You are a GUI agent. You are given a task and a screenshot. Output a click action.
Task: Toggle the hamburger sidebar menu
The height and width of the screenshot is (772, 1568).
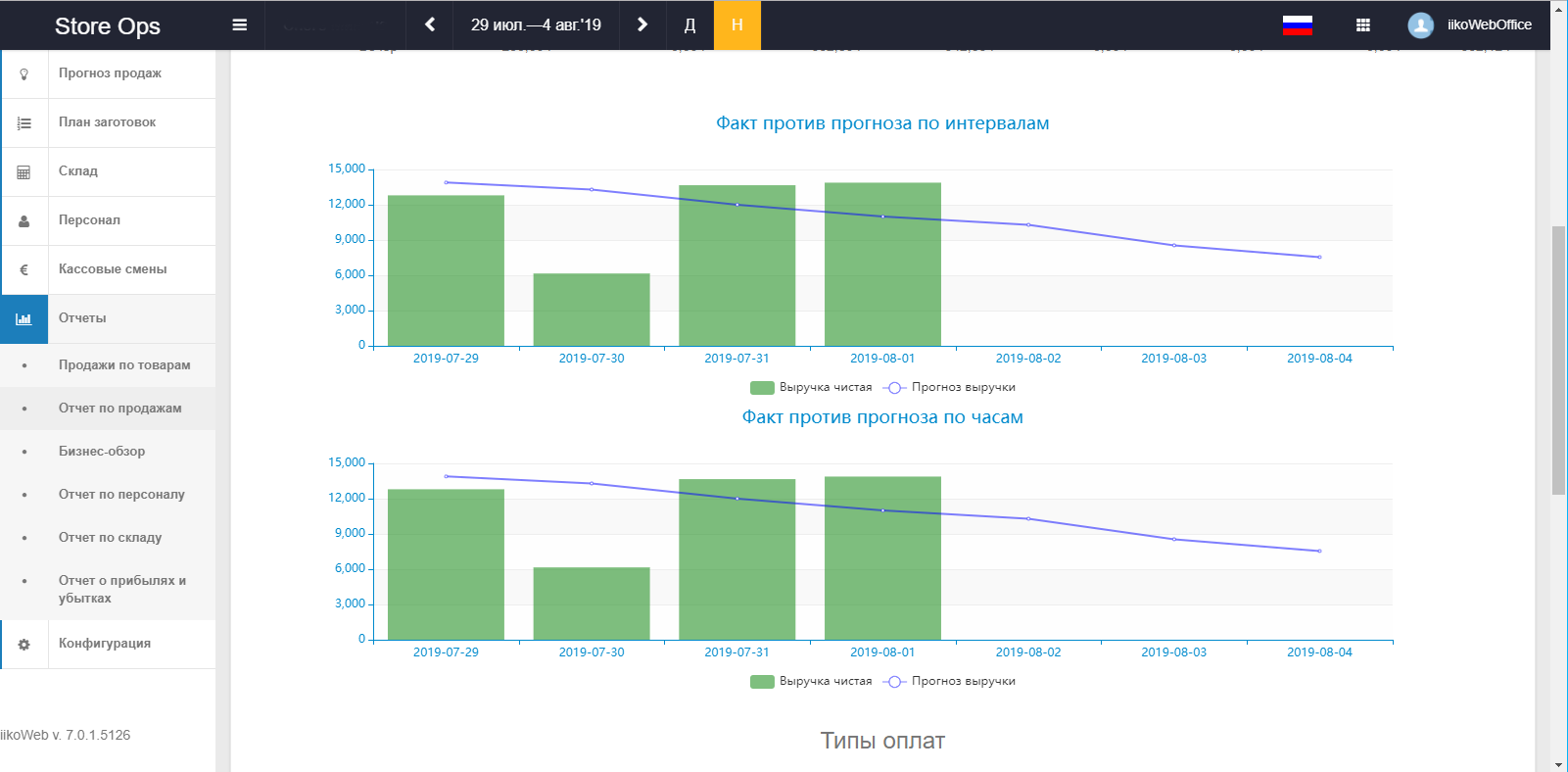point(239,24)
